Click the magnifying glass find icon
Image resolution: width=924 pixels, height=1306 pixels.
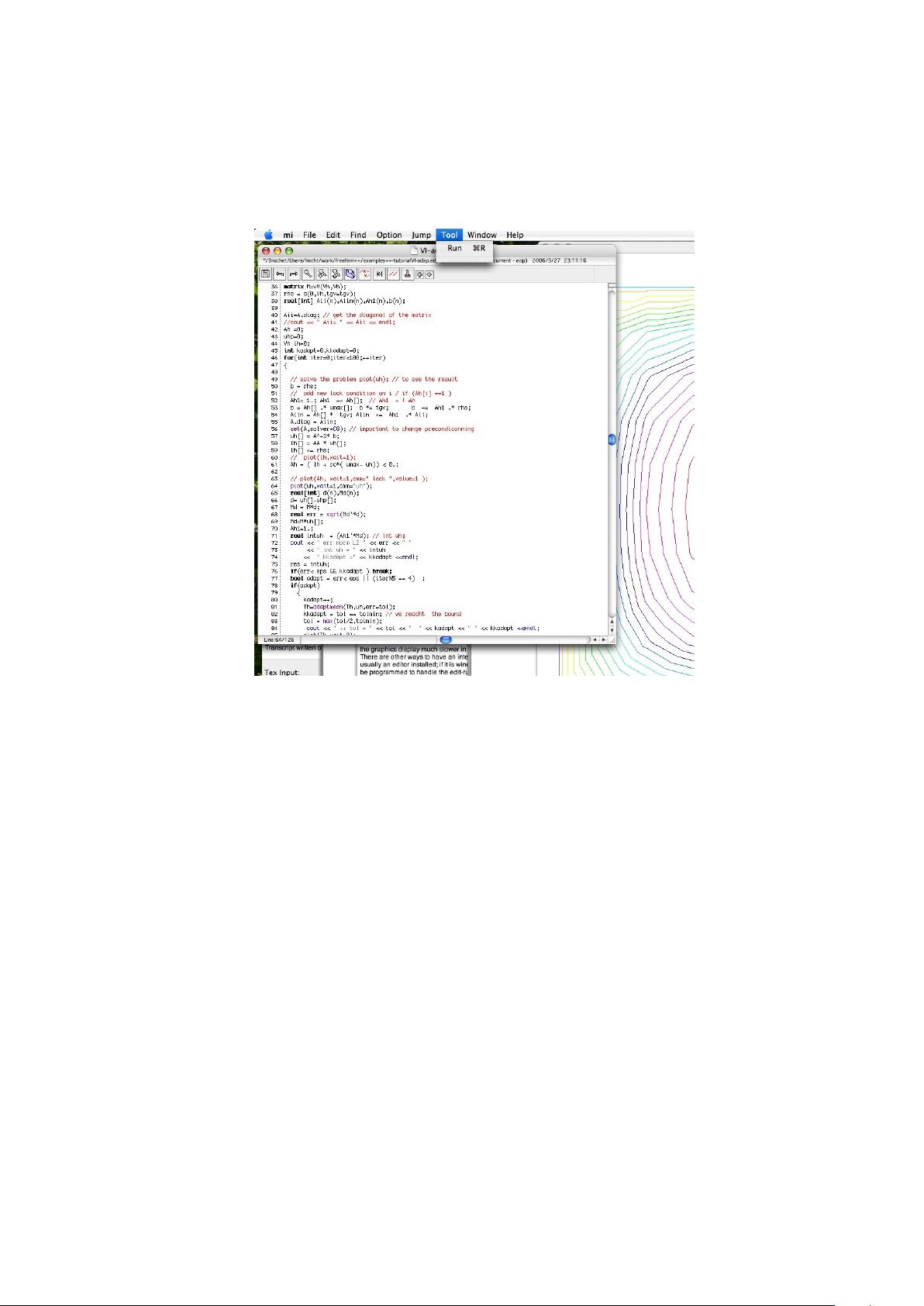308,274
